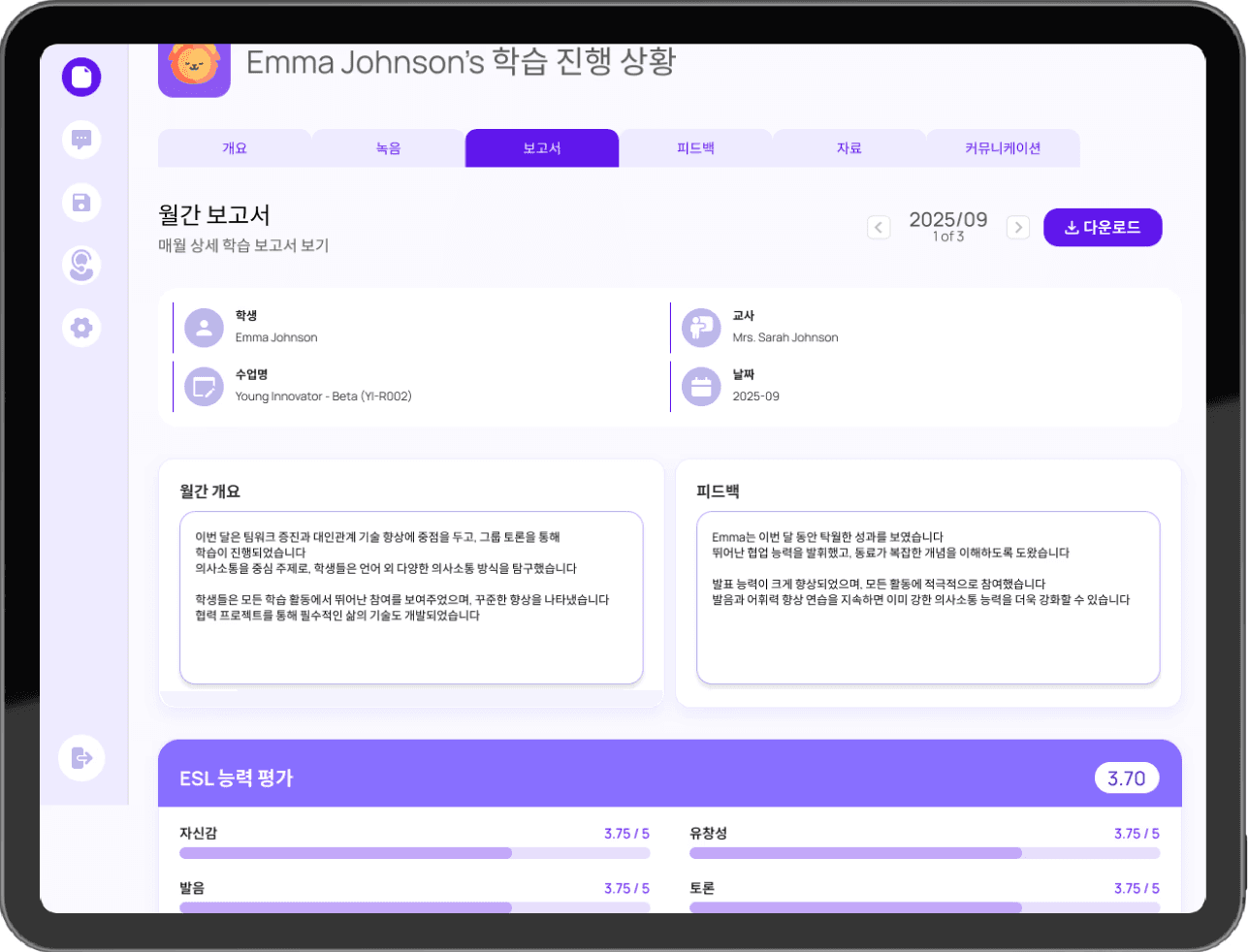The width and height of the screenshot is (1249, 952).
Task: Click the 자신감 score 3.75 / 5
Action: 626,834
